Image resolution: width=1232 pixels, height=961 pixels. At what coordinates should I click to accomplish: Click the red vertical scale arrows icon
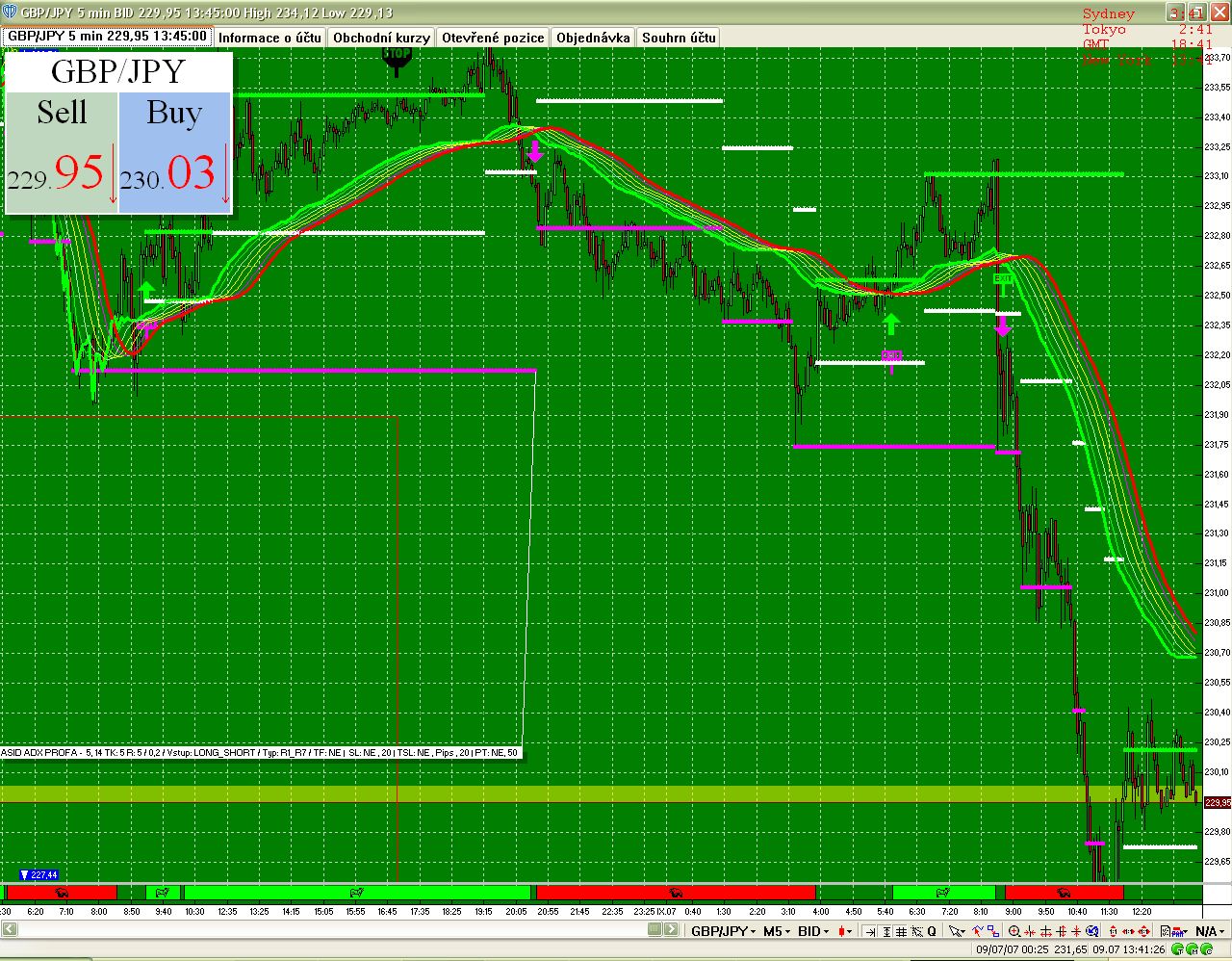[x=1113, y=931]
